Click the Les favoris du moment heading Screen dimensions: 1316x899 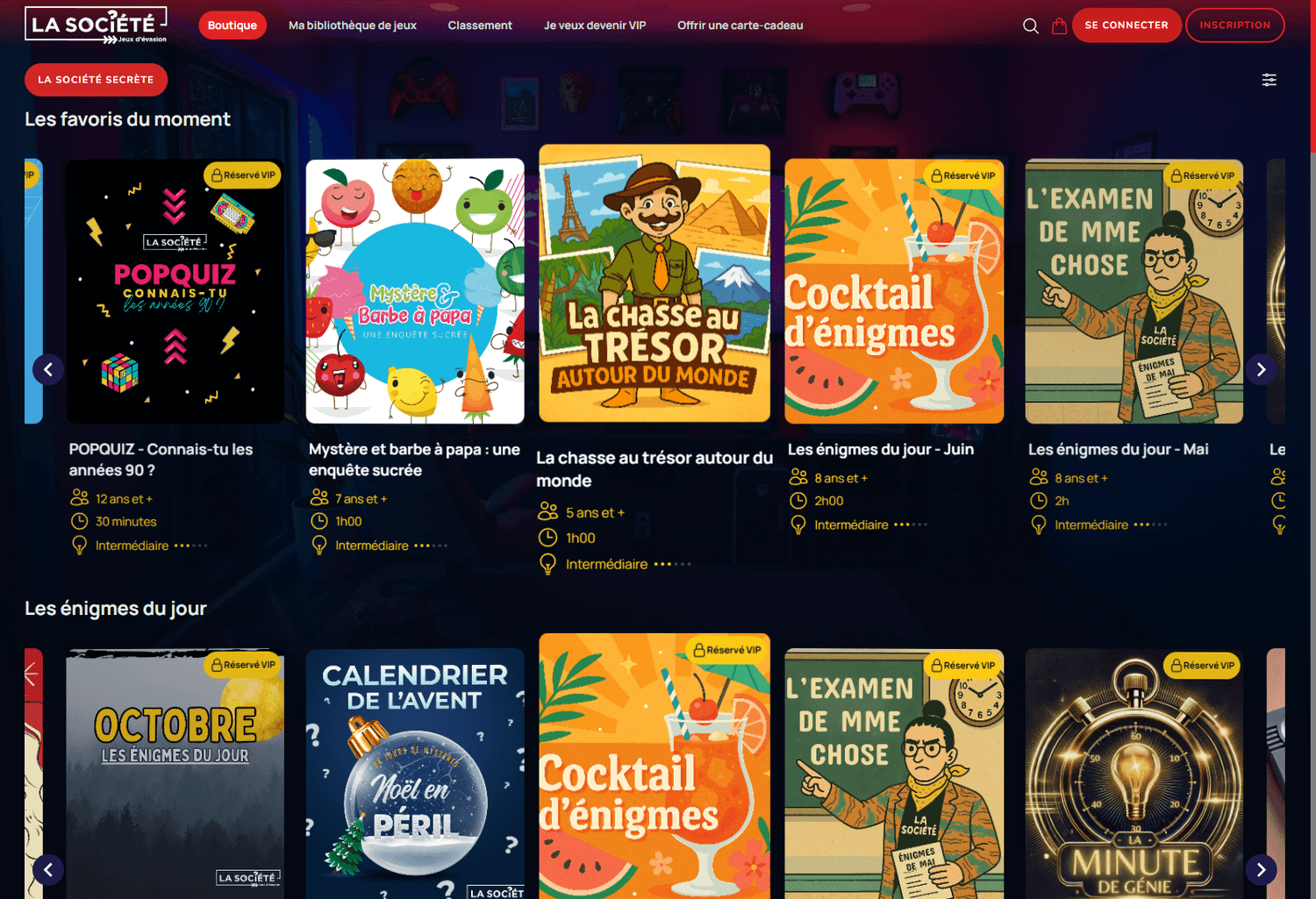(127, 119)
